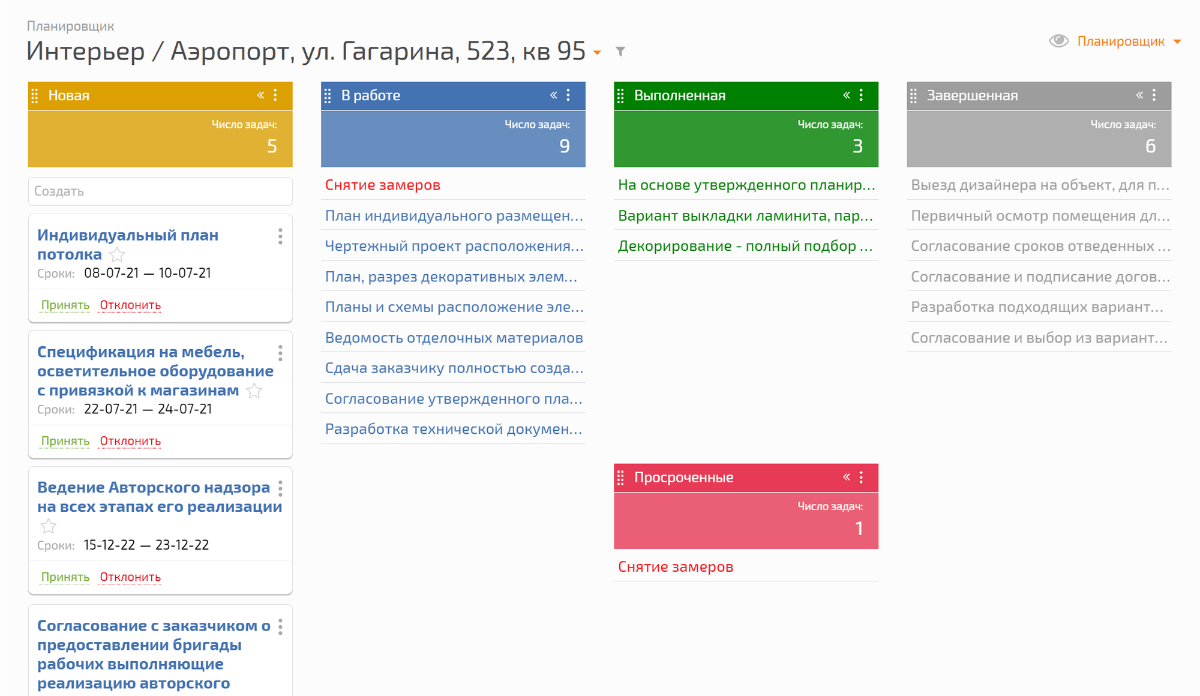This screenshot has height=696, width=1200.
Task: Open options menu on Ведение Авторского надзора card
Action: pos(280,488)
